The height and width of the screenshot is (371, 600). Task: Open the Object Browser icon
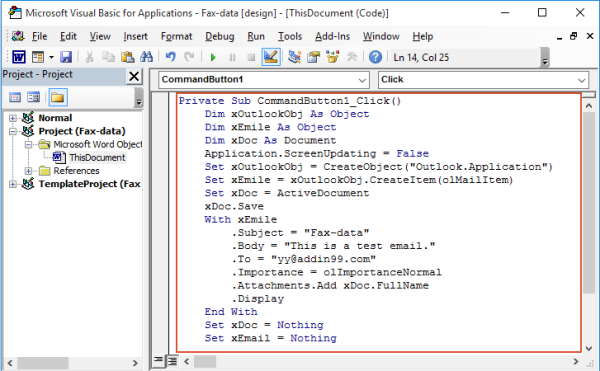333,57
